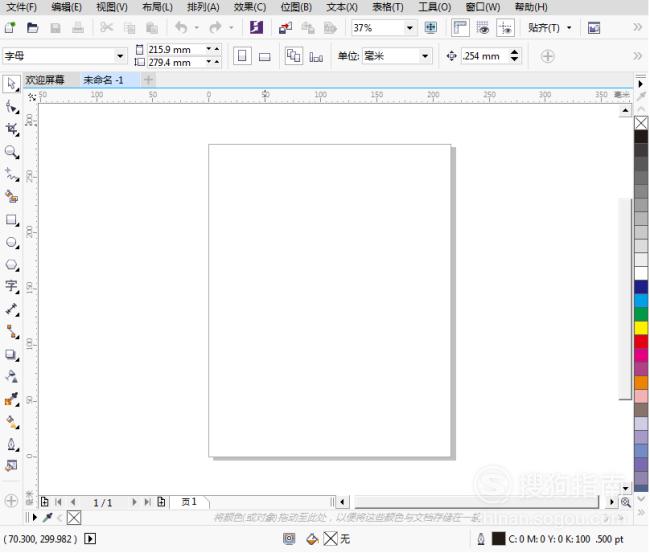Select the Freehand drawing tool

12,175
